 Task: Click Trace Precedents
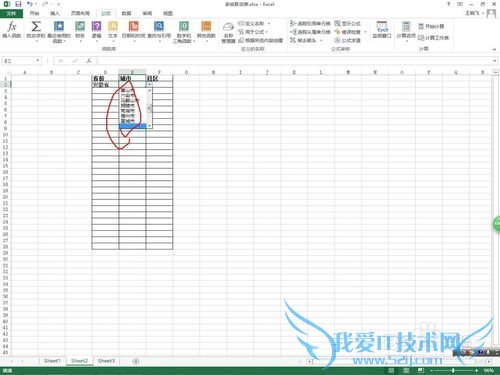[x=310, y=23]
